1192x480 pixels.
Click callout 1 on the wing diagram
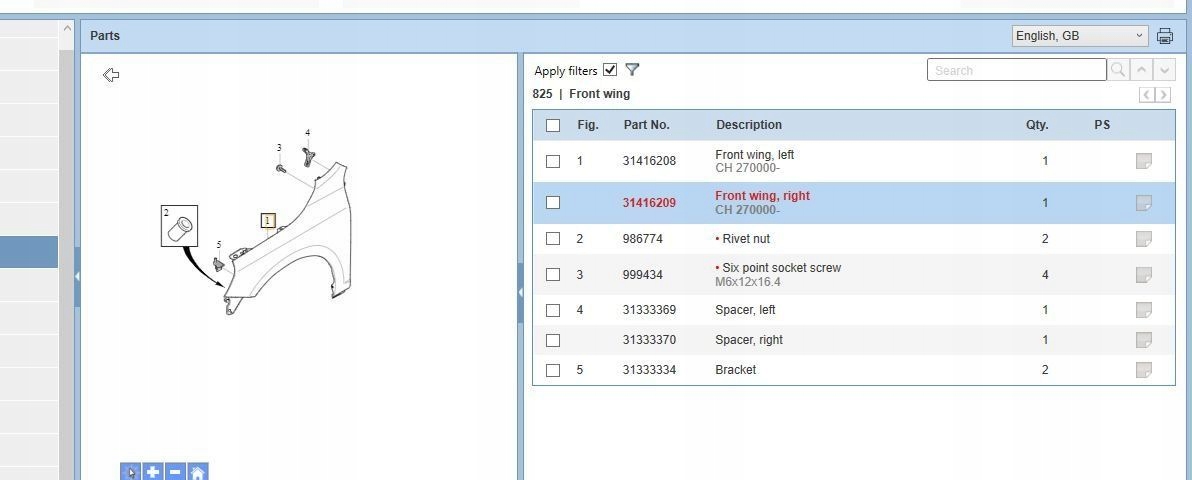click(268, 221)
